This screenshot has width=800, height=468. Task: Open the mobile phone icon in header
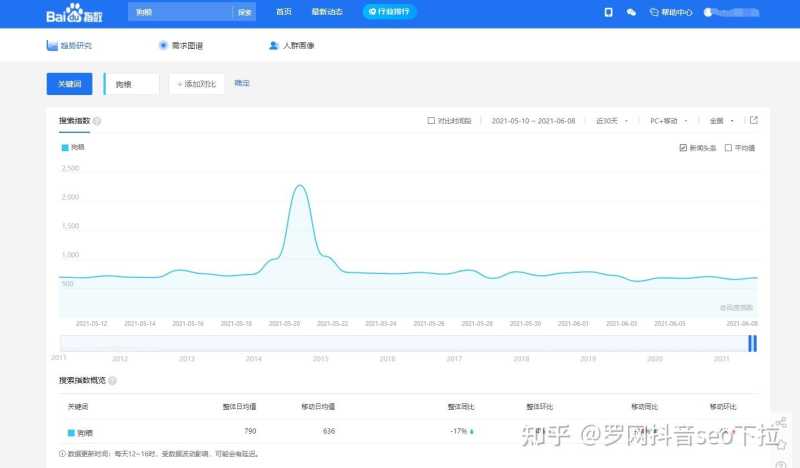pos(608,12)
